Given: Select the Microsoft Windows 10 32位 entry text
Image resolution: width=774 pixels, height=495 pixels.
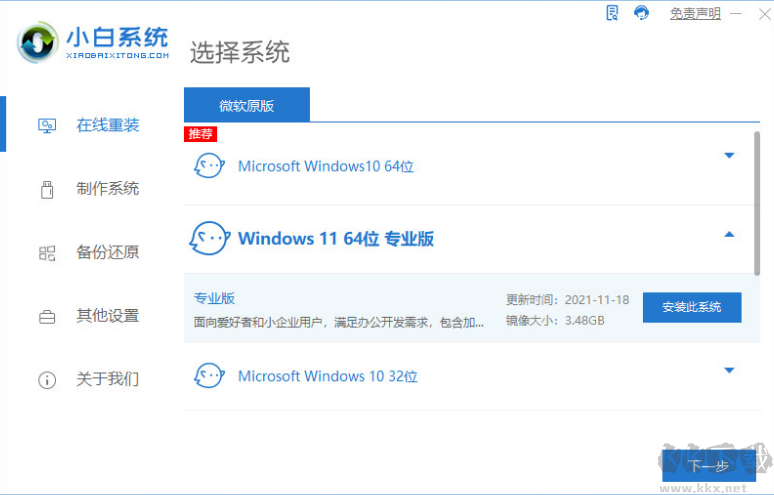Looking at the screenshot, I should pos(328,376).
